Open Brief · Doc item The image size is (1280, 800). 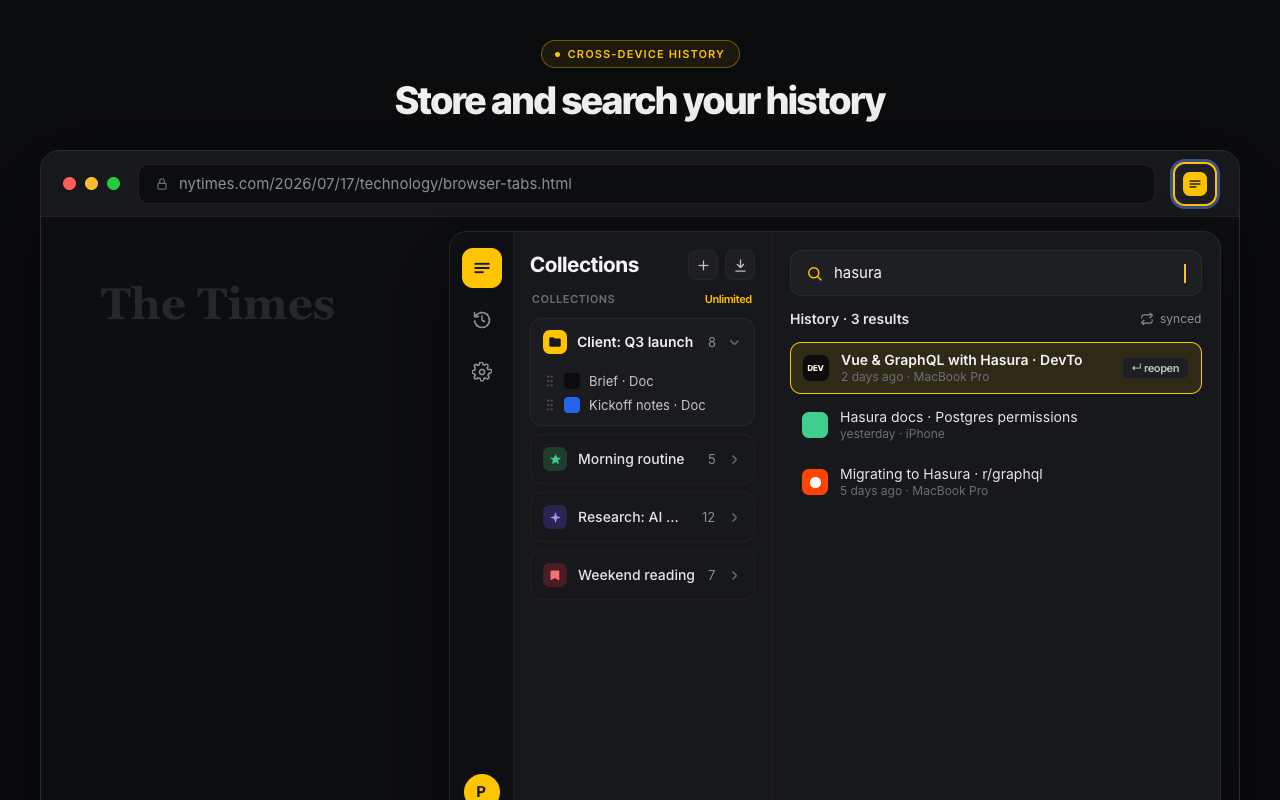(621, 381)
